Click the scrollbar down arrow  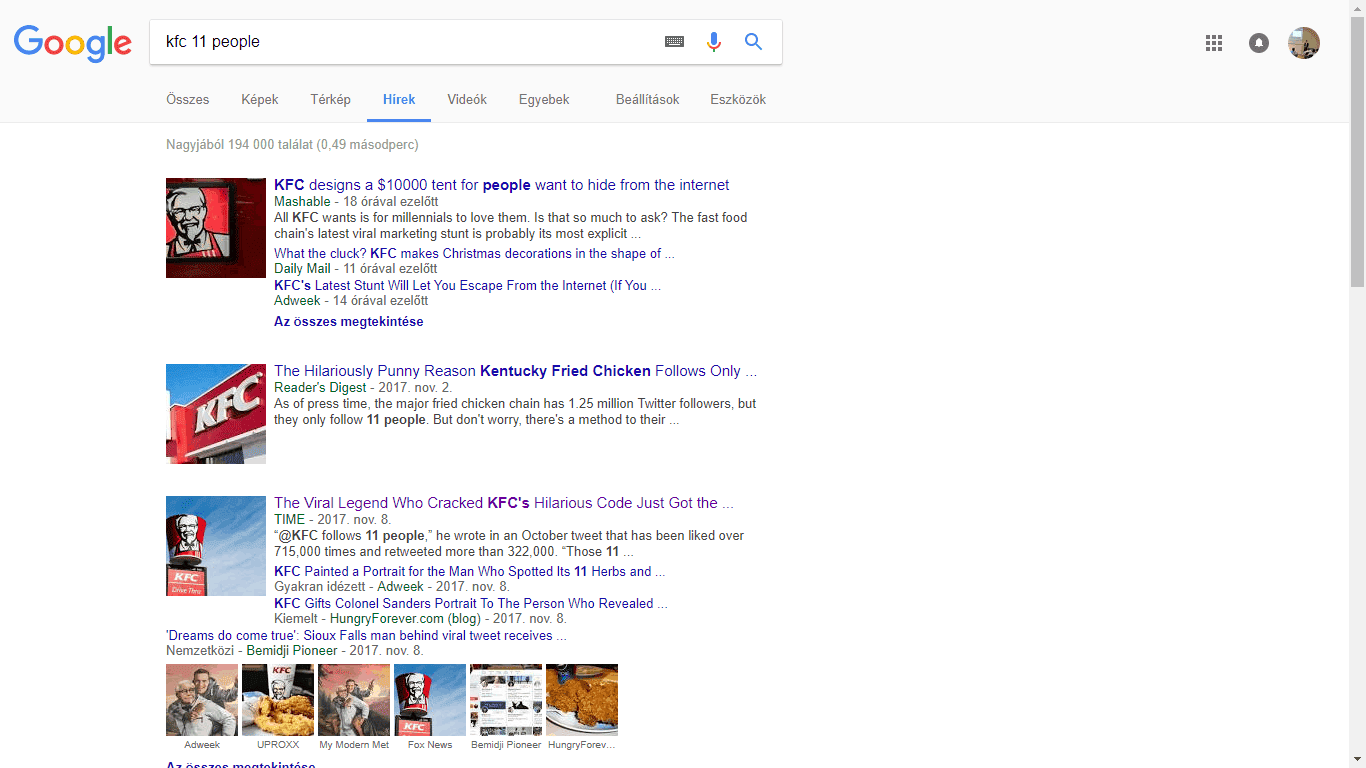pyautogui.click(x=1357, y=759)
